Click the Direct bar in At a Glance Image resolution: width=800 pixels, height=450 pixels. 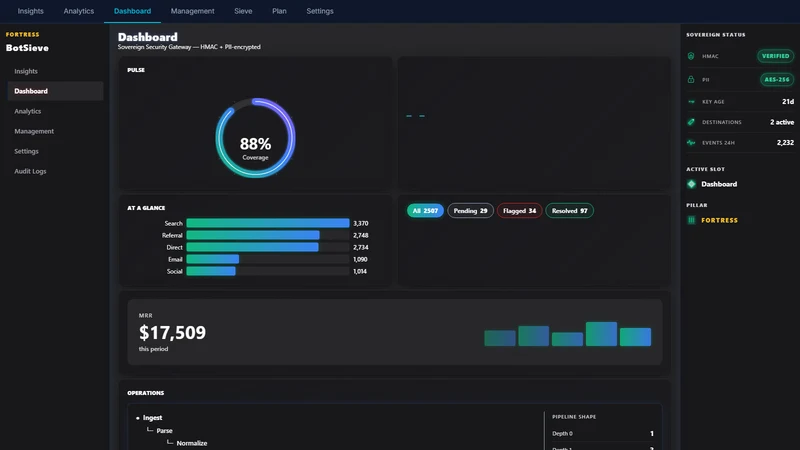[x=252, y=247]
